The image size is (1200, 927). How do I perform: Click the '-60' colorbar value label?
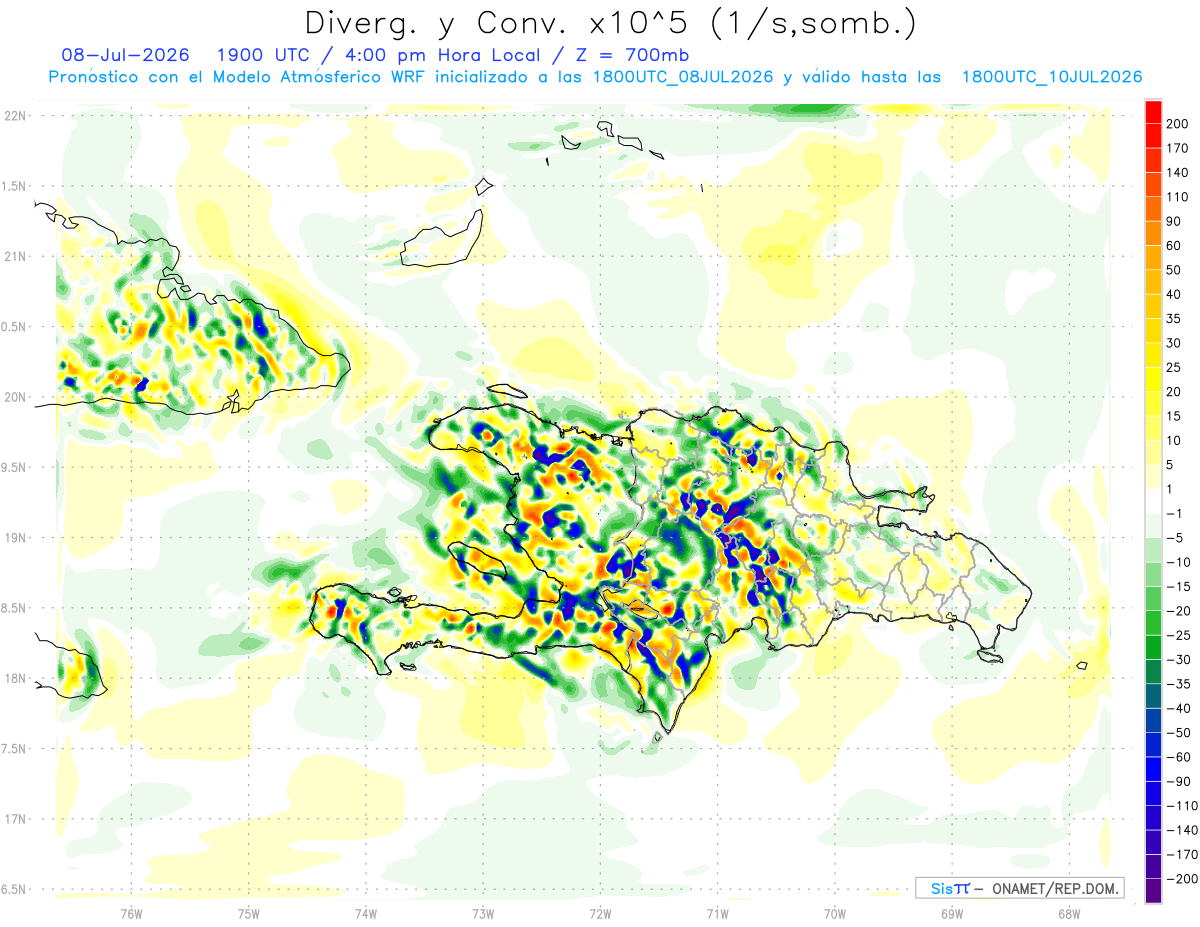tap(1178, 757)
